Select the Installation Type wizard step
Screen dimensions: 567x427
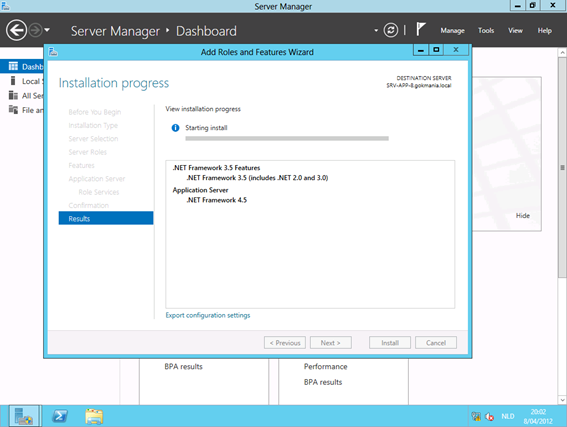[x=93, y=125]
